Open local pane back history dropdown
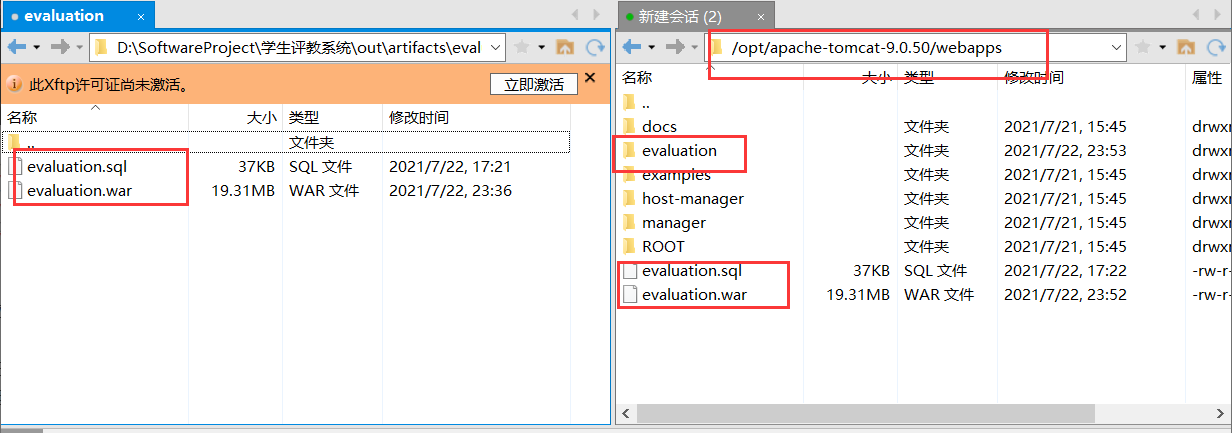1232x433 pixels. pos(37,47)
